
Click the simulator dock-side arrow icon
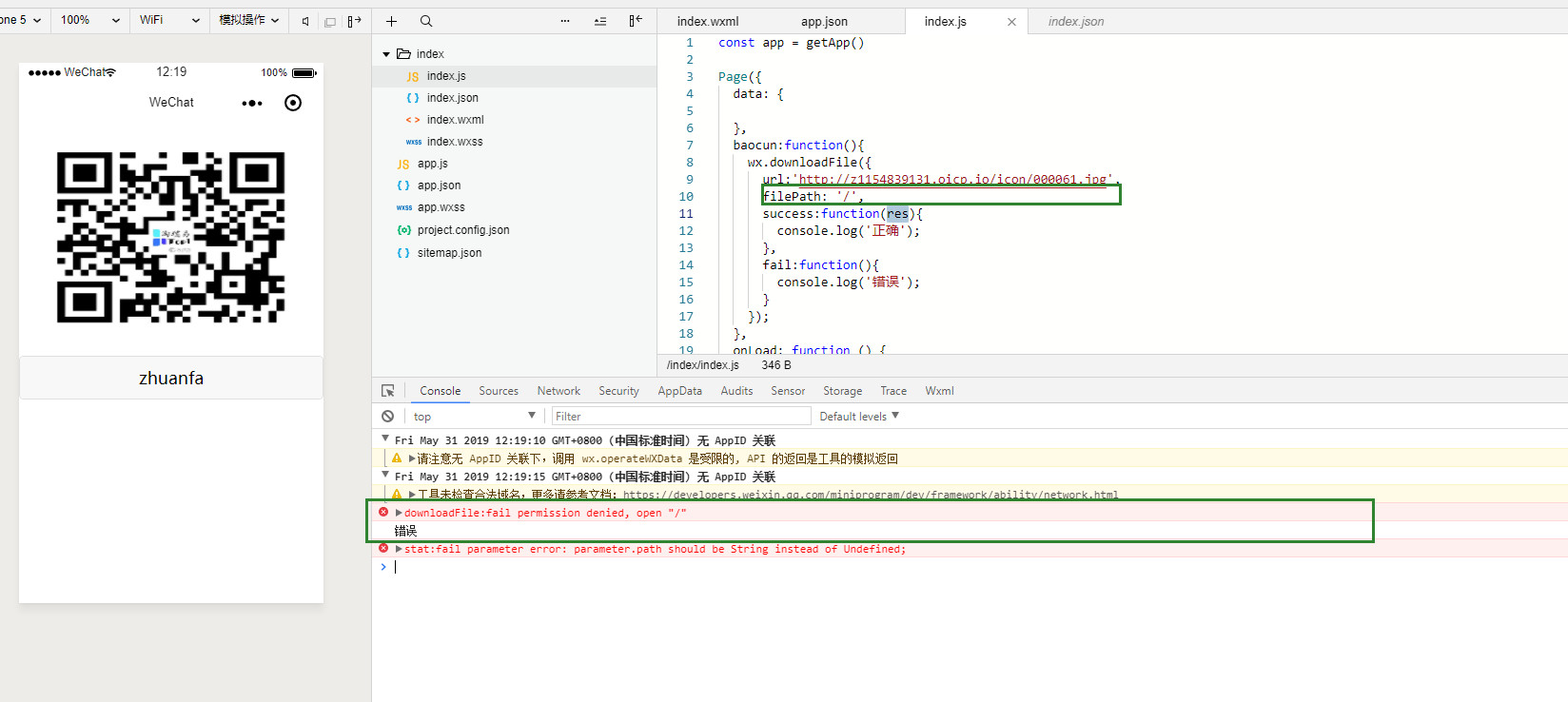[x=354, y=21]
